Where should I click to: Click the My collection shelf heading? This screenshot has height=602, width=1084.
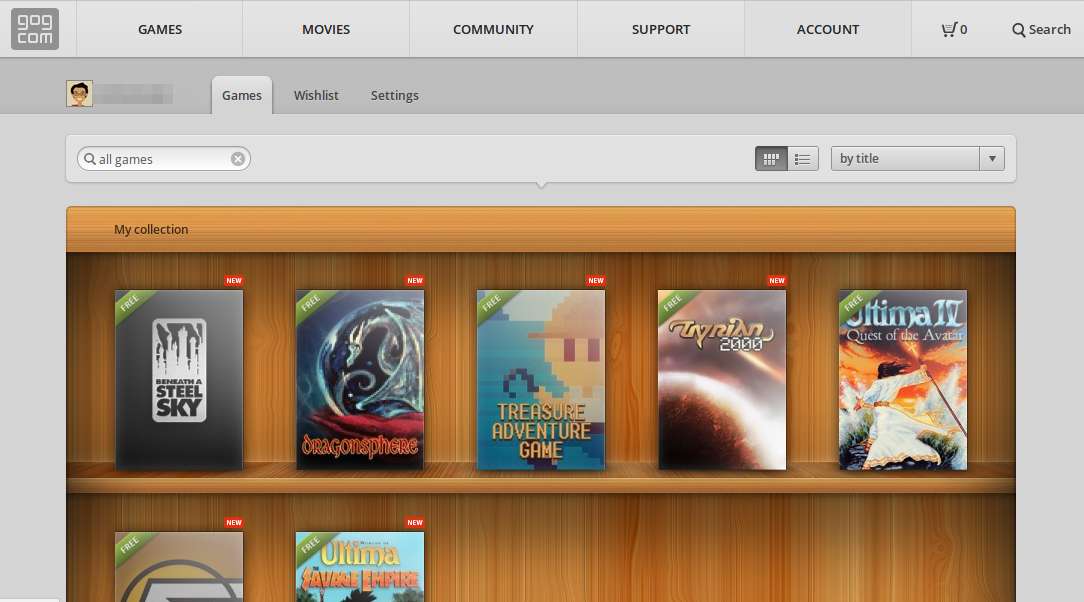[151, 229]
